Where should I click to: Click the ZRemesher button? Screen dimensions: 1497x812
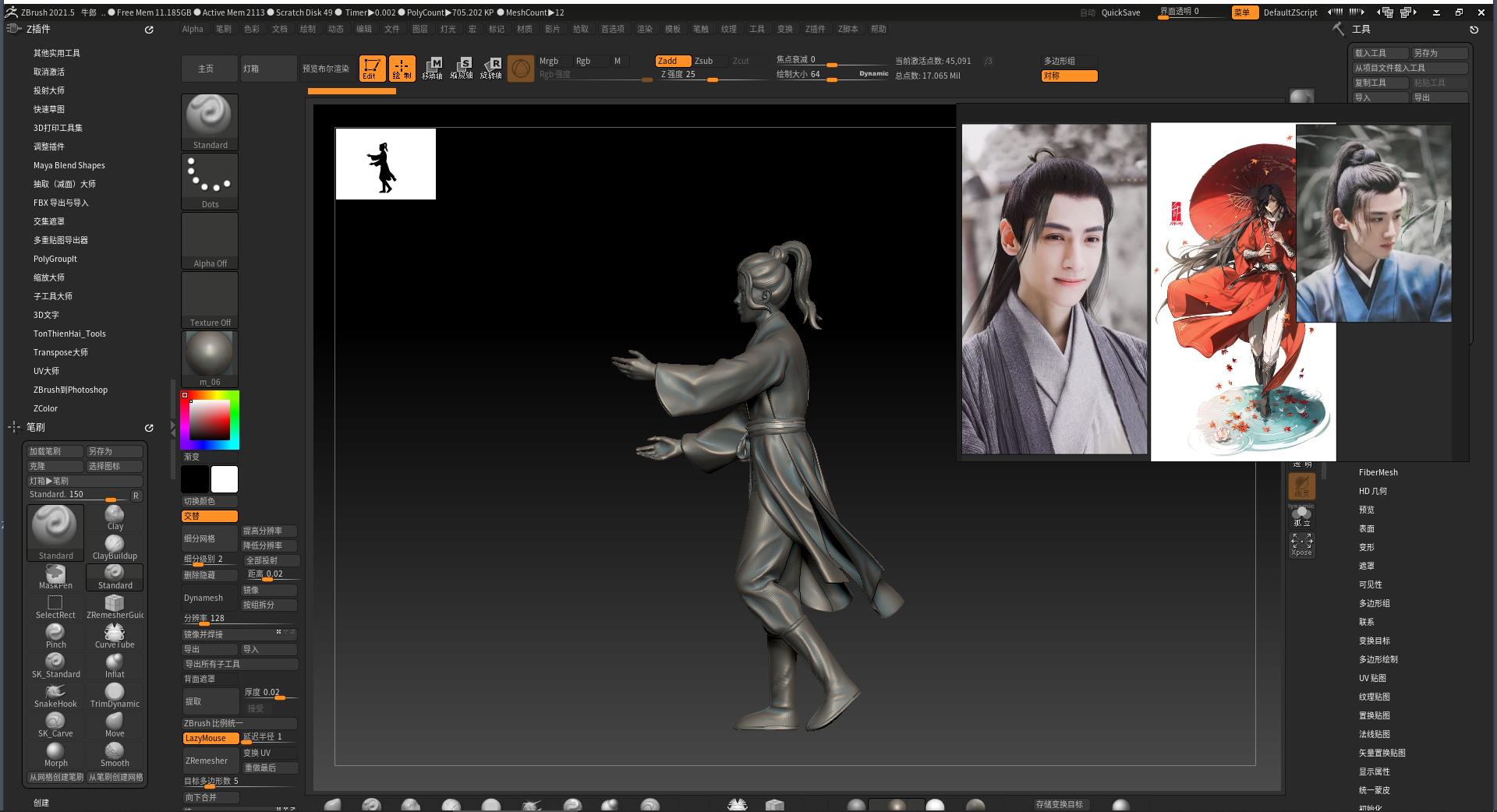pos(210,761)
